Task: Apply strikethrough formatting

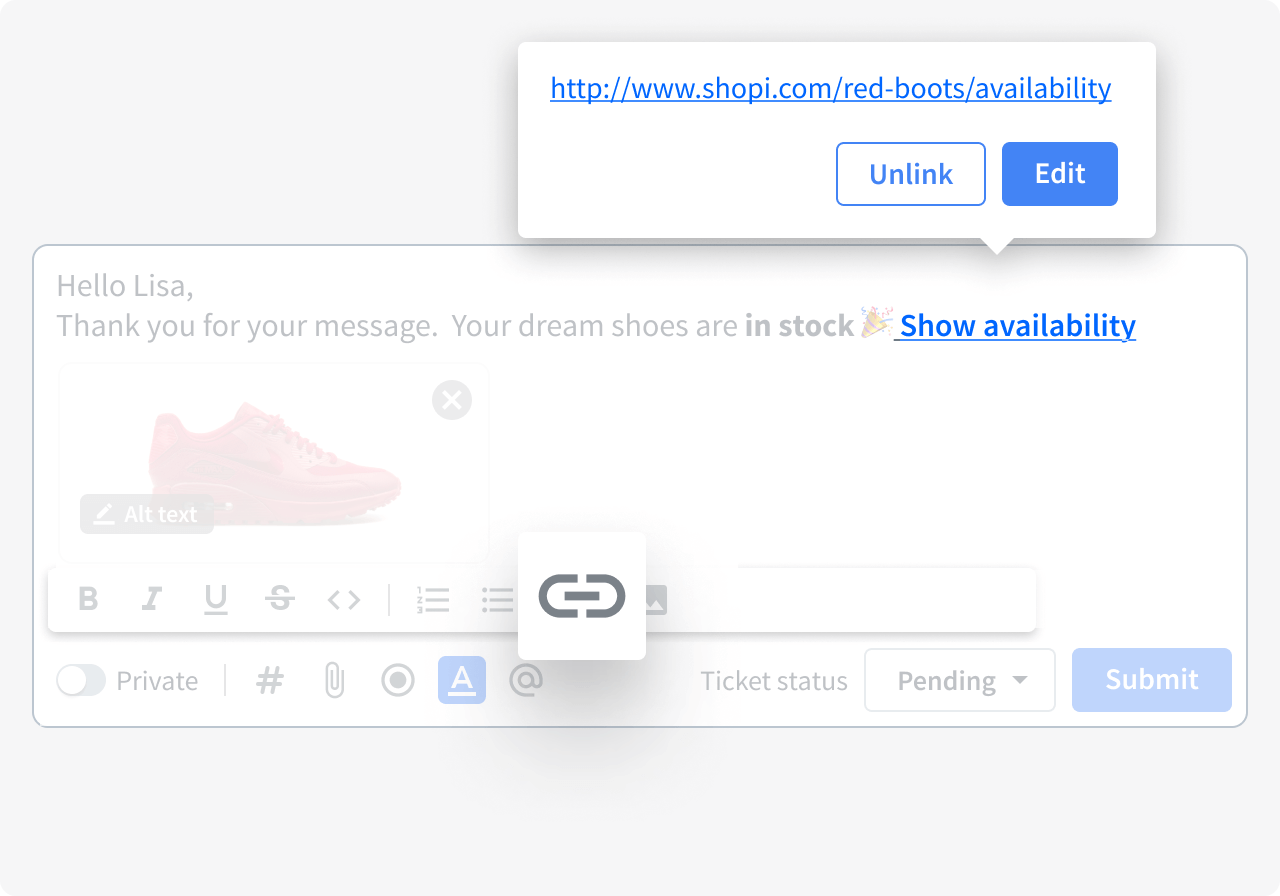Action: [281, 598]
